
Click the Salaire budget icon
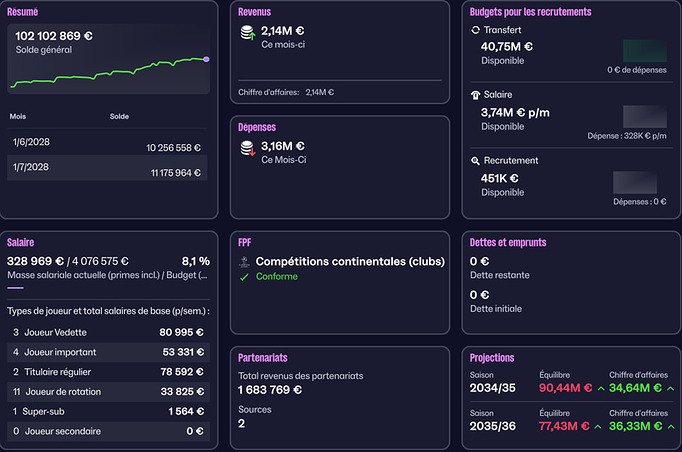coord(475,95)
